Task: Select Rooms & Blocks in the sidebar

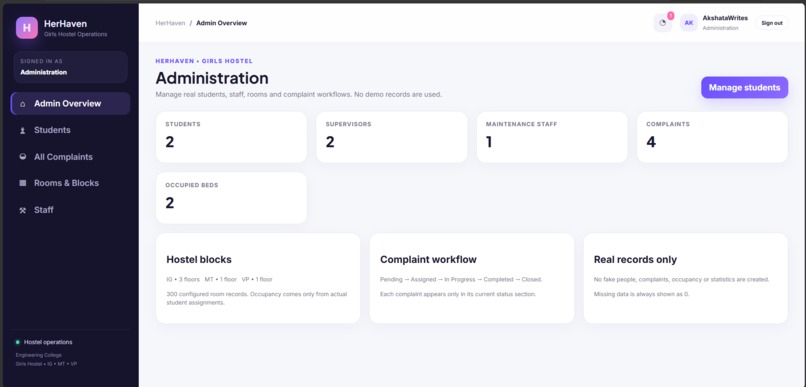Action: pos(70,183)
